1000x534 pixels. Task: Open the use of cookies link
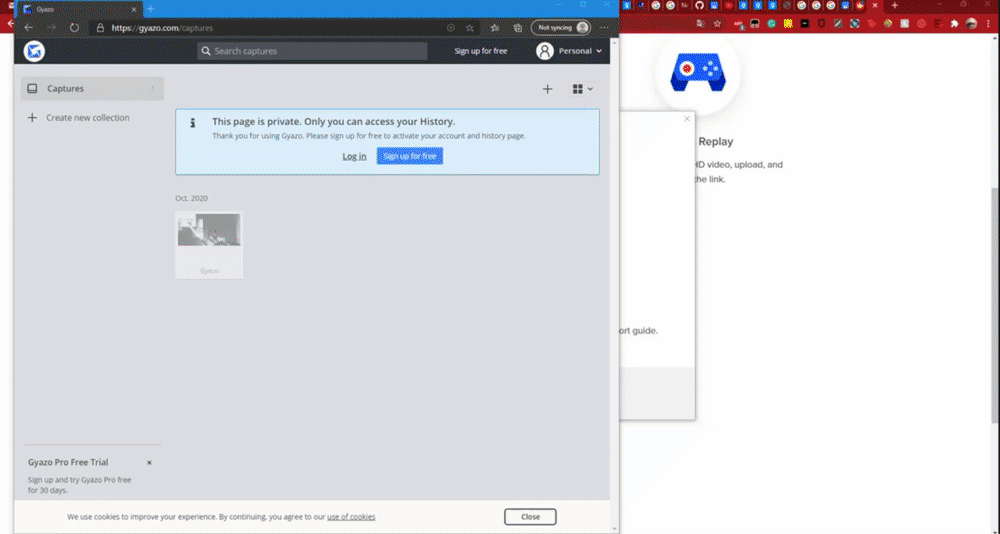click(x=351, y=517)
